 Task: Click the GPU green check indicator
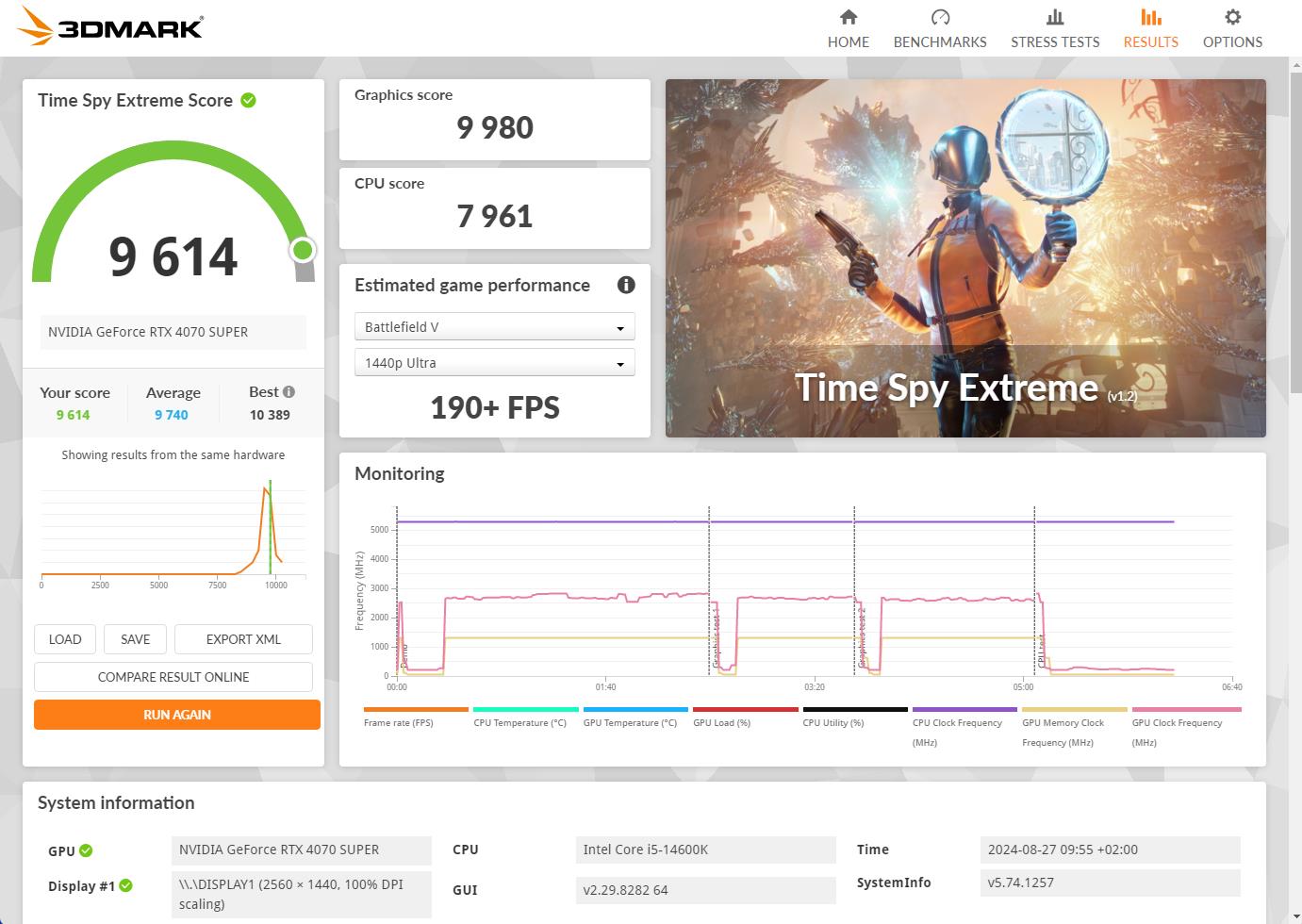pos(86,850)
